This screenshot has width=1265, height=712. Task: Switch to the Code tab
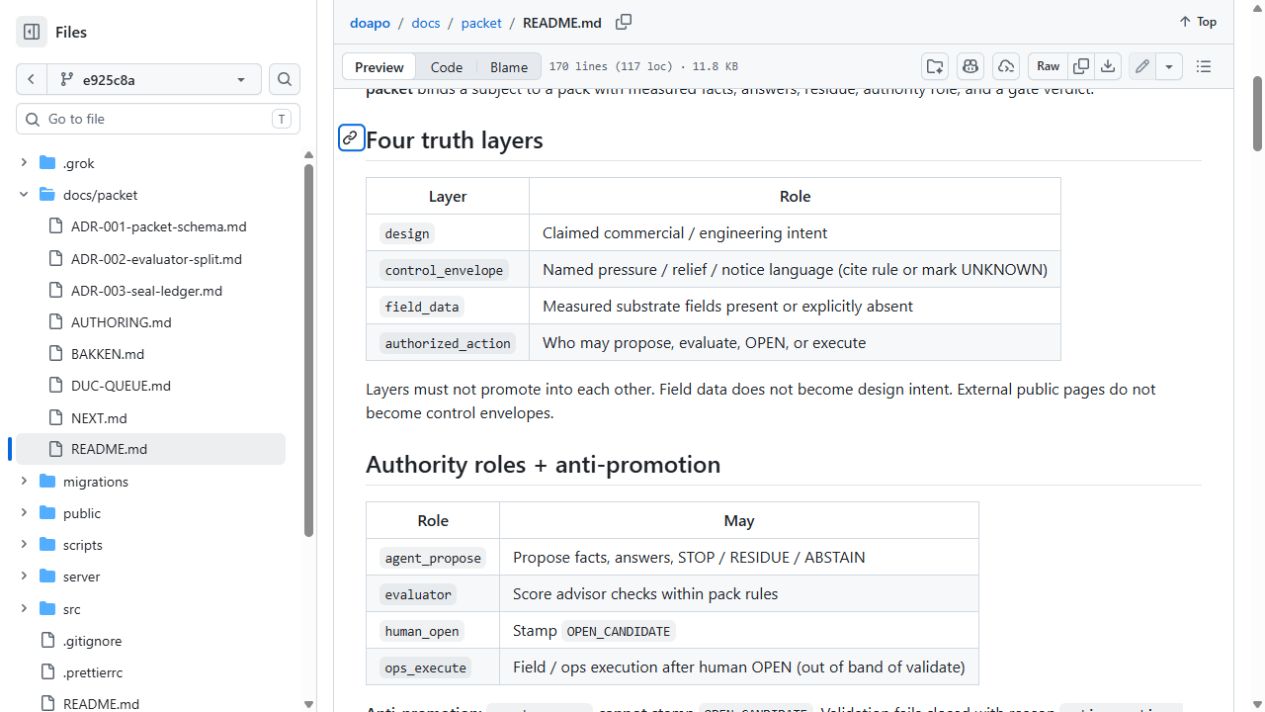[446, 67]
